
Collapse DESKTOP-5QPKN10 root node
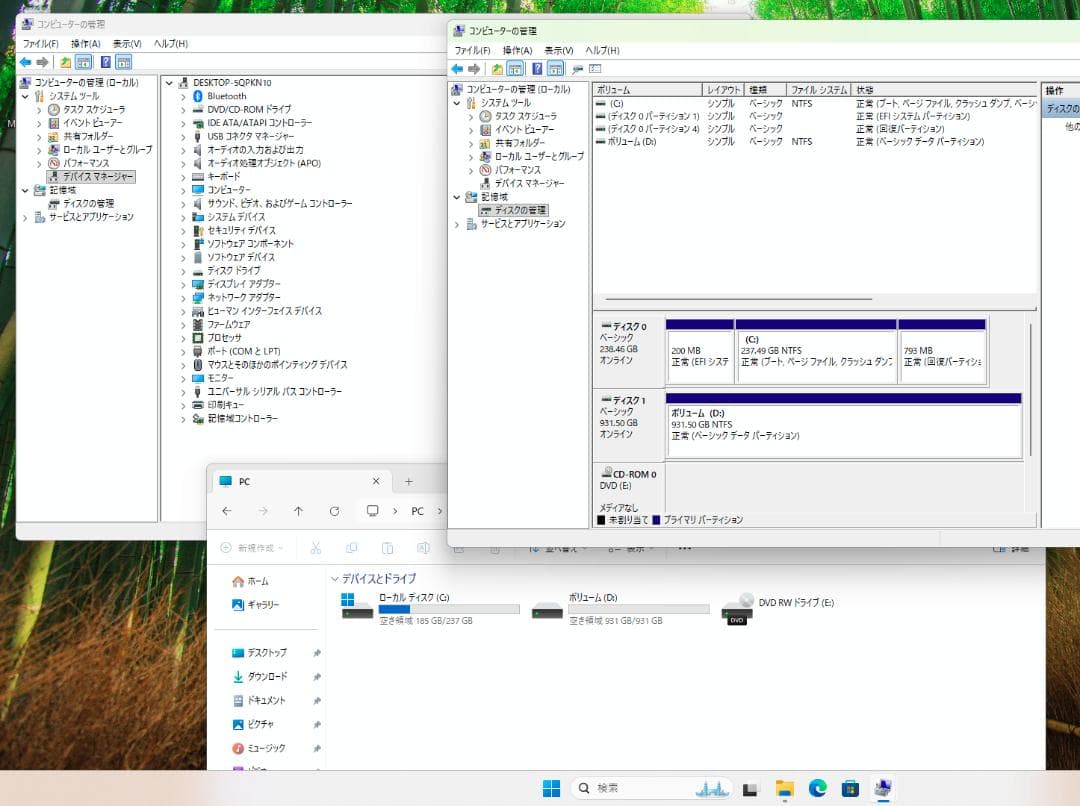[169, 83]
